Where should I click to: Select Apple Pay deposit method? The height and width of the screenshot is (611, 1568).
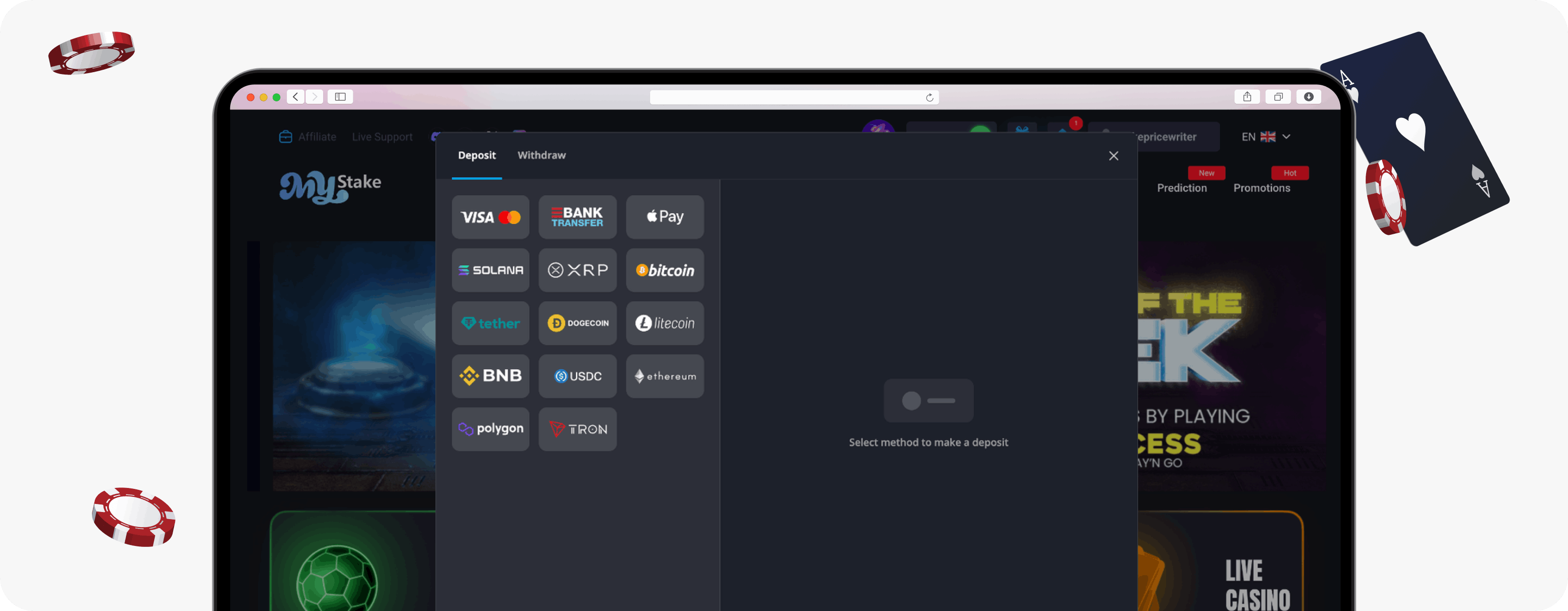click(x=665, y=217)
